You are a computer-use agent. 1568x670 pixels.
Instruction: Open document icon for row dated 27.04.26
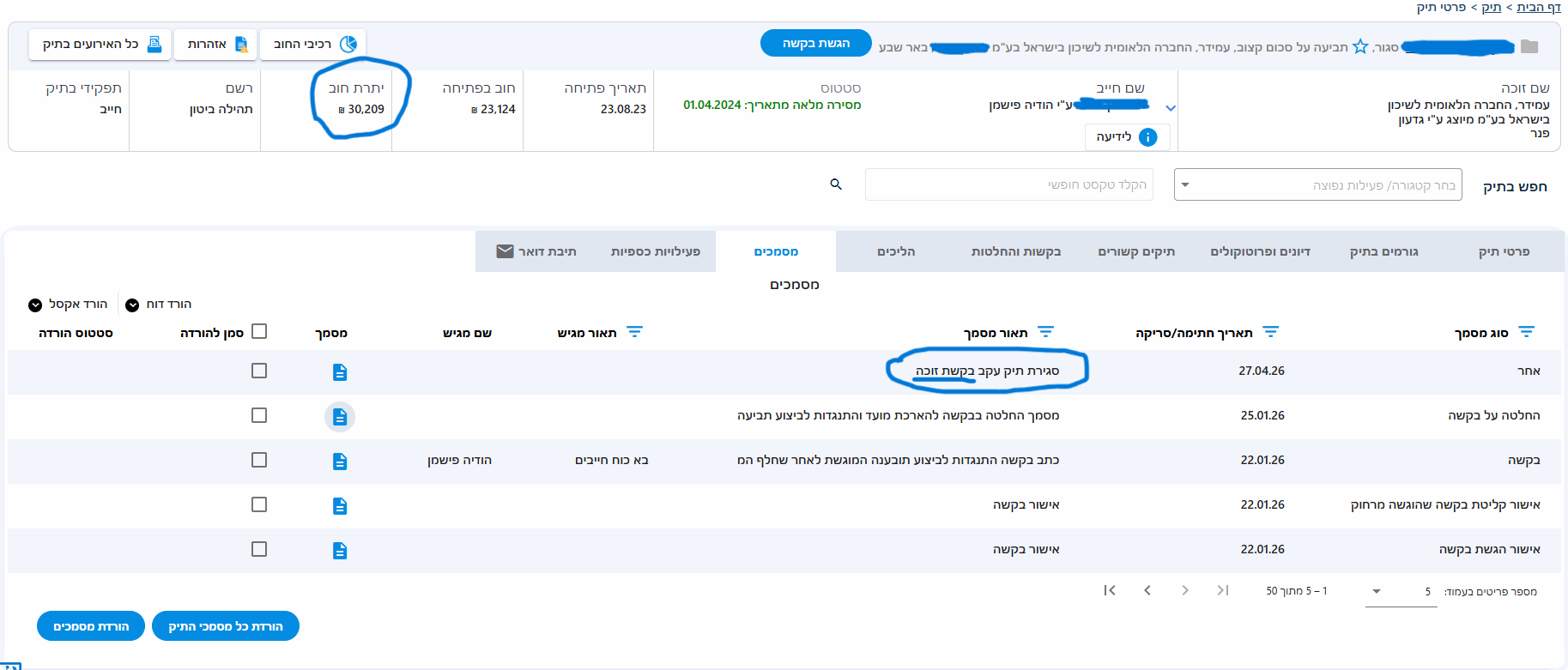340,372
